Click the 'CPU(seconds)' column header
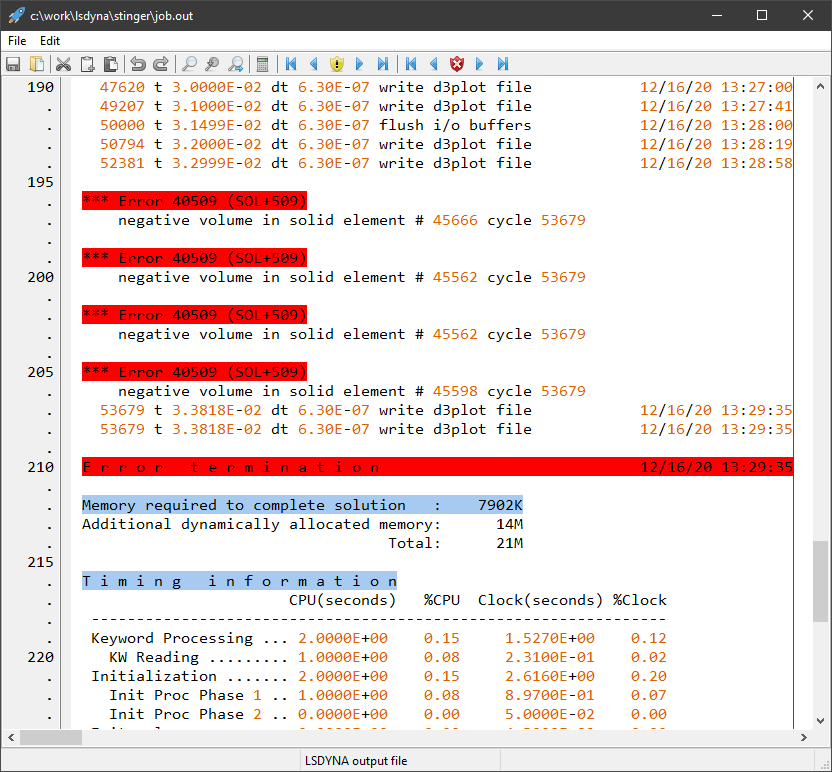The image size is (832, 772). coord(342,600)
